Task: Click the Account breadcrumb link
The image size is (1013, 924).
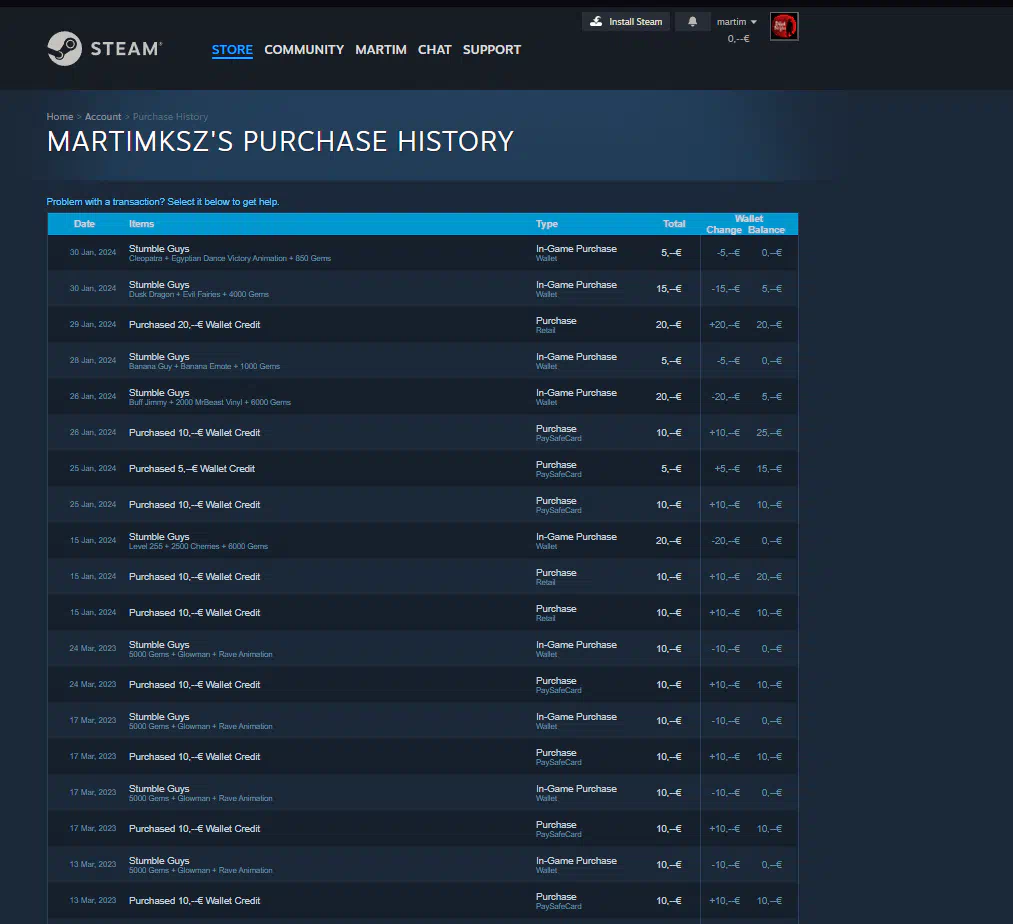Action: coord(103,117)
